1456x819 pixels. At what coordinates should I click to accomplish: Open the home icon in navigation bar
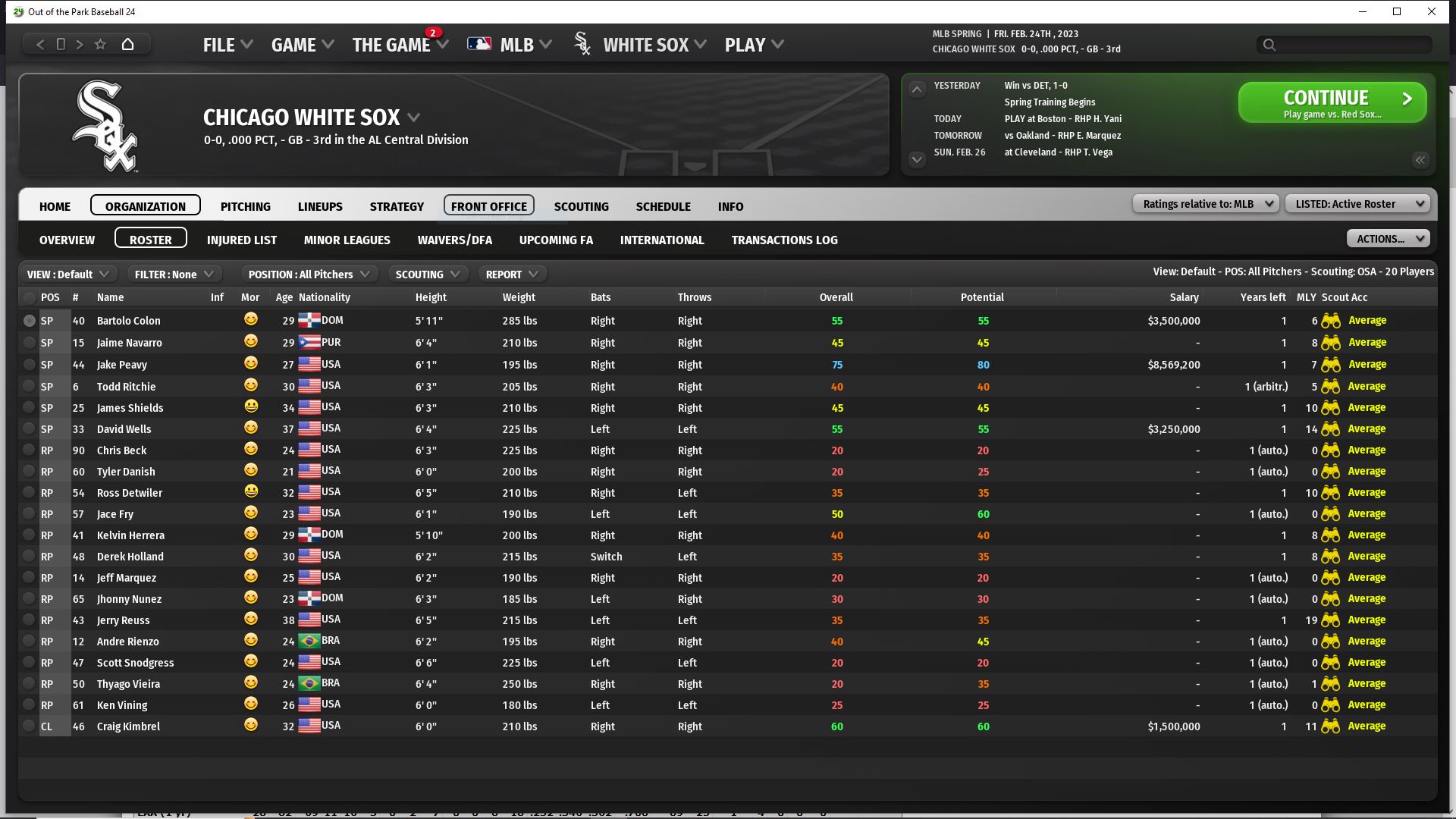pyautogui.click(x=127, y=45)
